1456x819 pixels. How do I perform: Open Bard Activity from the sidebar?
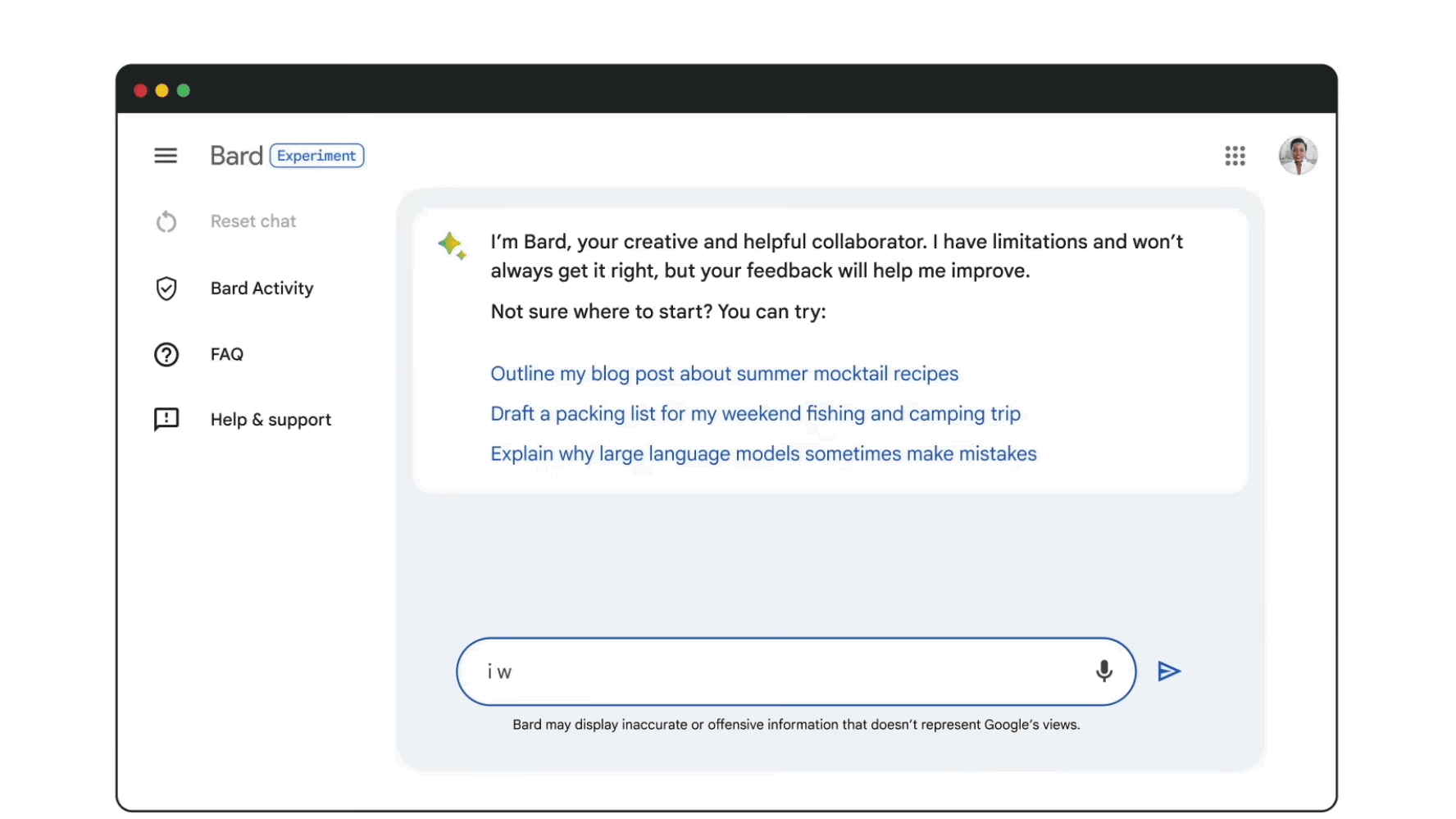(262, 289)
